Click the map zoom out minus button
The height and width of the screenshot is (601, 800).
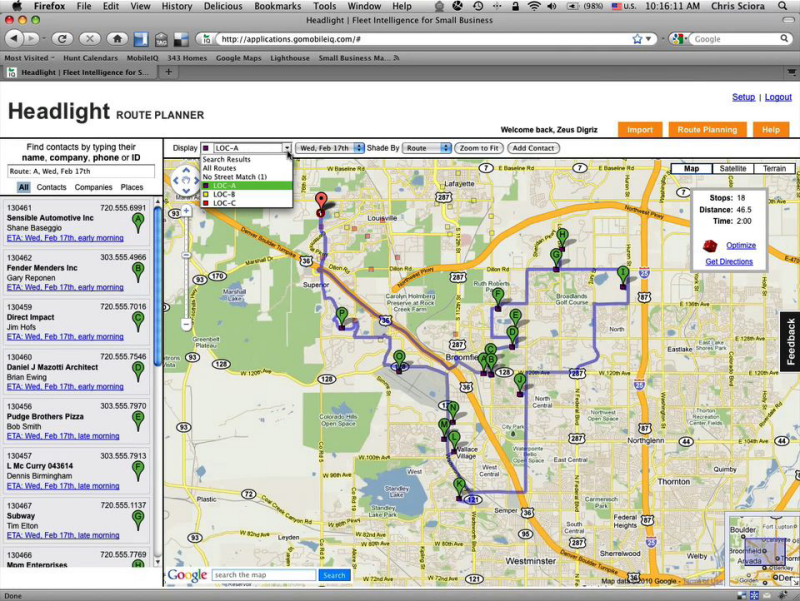[186, 325]
